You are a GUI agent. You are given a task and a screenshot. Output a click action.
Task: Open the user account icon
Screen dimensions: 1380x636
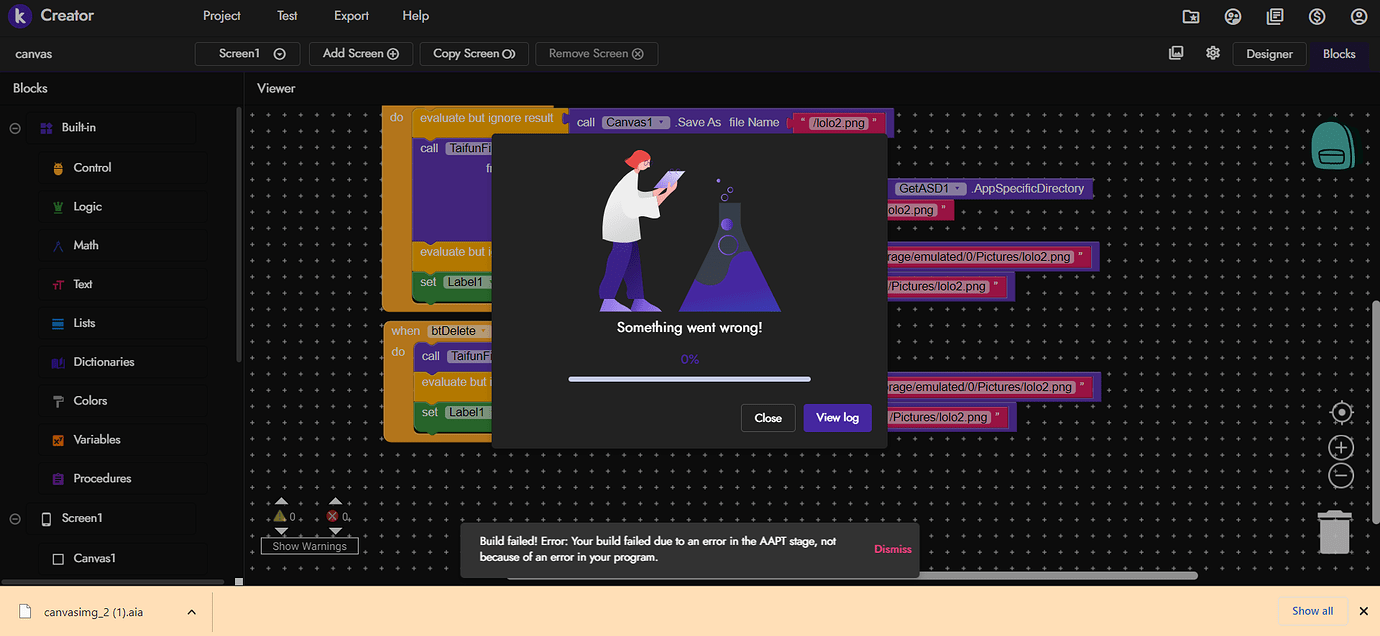(1358, 16)
